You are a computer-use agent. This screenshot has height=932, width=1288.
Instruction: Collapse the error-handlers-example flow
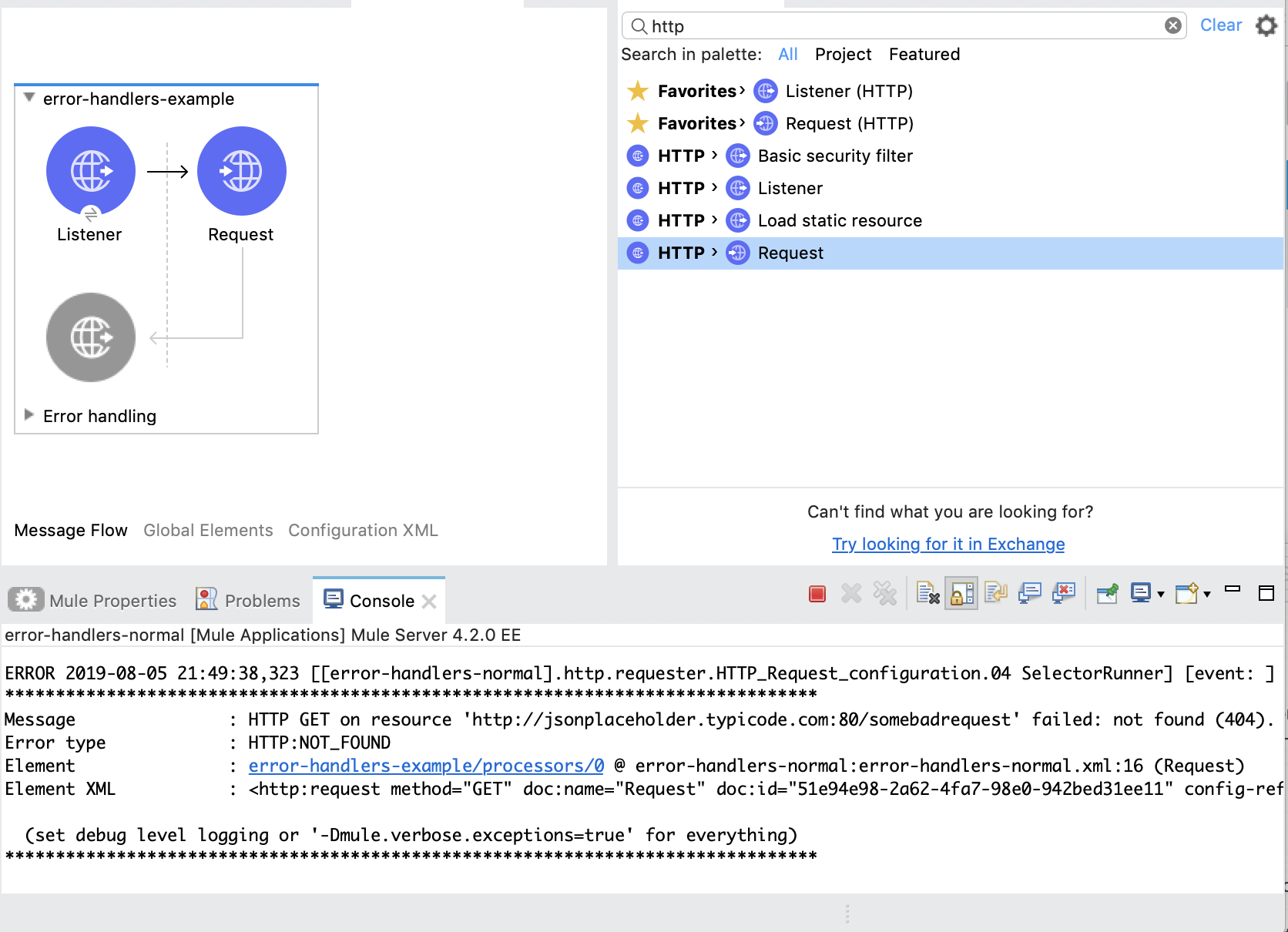point(29,98)
